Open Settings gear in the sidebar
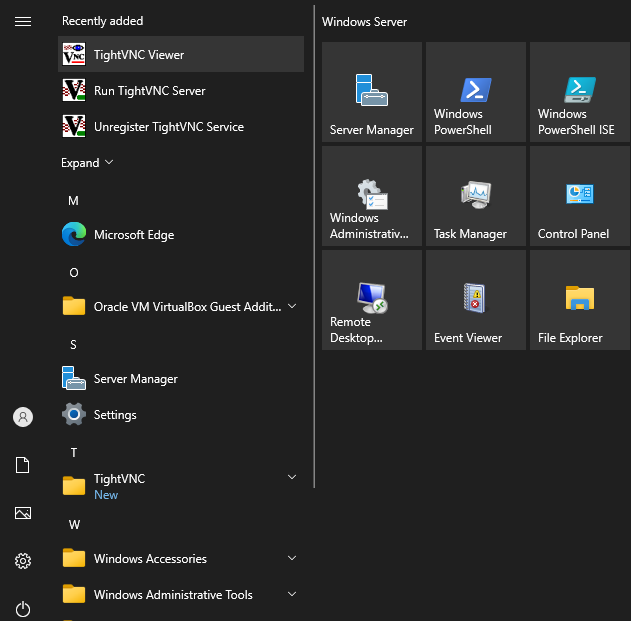 pyautogui.click(x=23, y=561)
